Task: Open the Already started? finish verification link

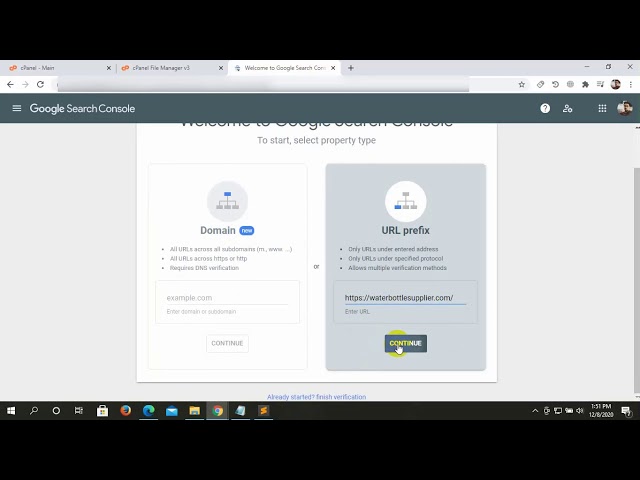Action: pos(316,397)
